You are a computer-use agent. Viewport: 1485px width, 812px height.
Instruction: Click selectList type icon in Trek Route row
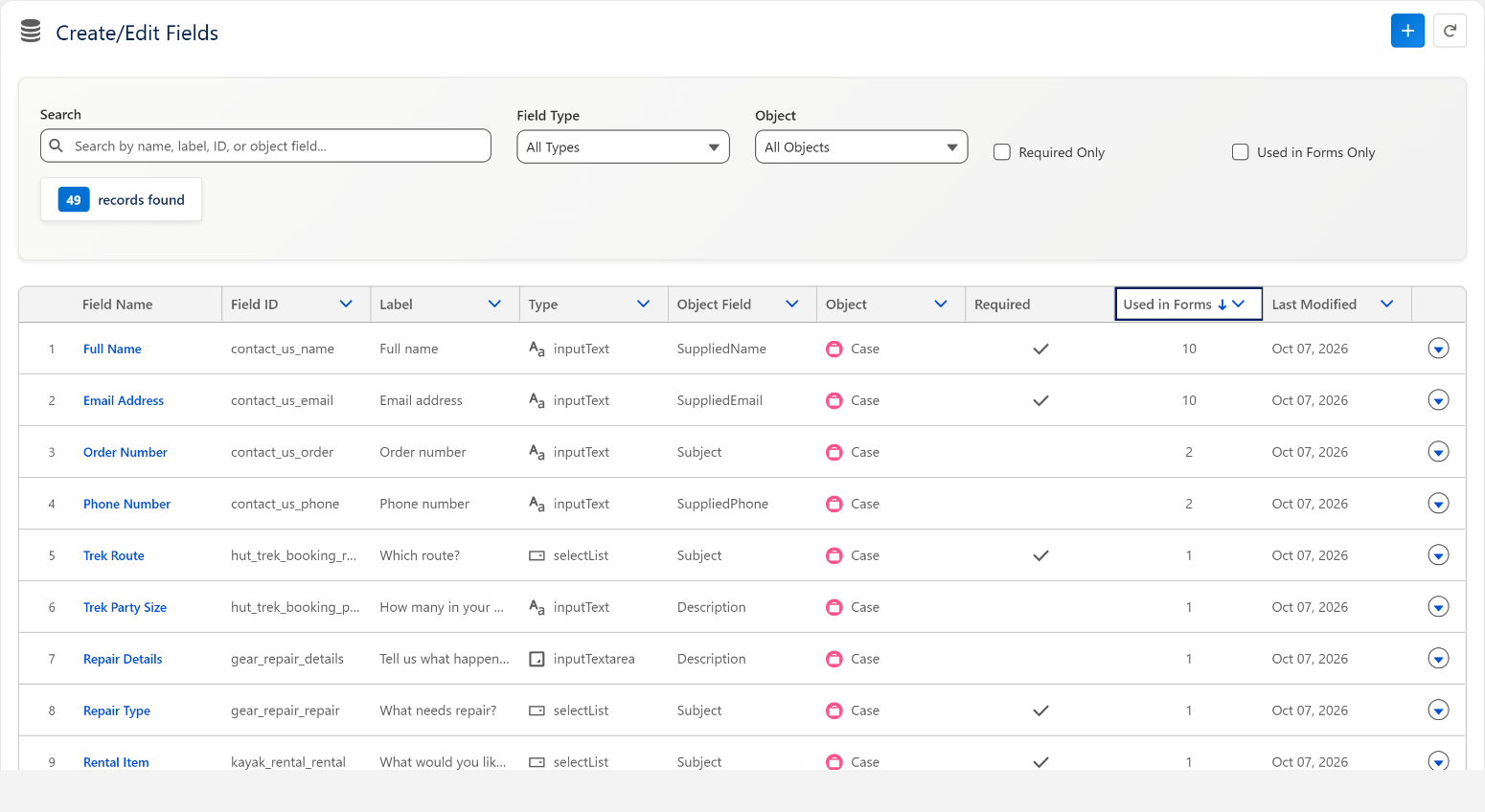tap(537, 555)
